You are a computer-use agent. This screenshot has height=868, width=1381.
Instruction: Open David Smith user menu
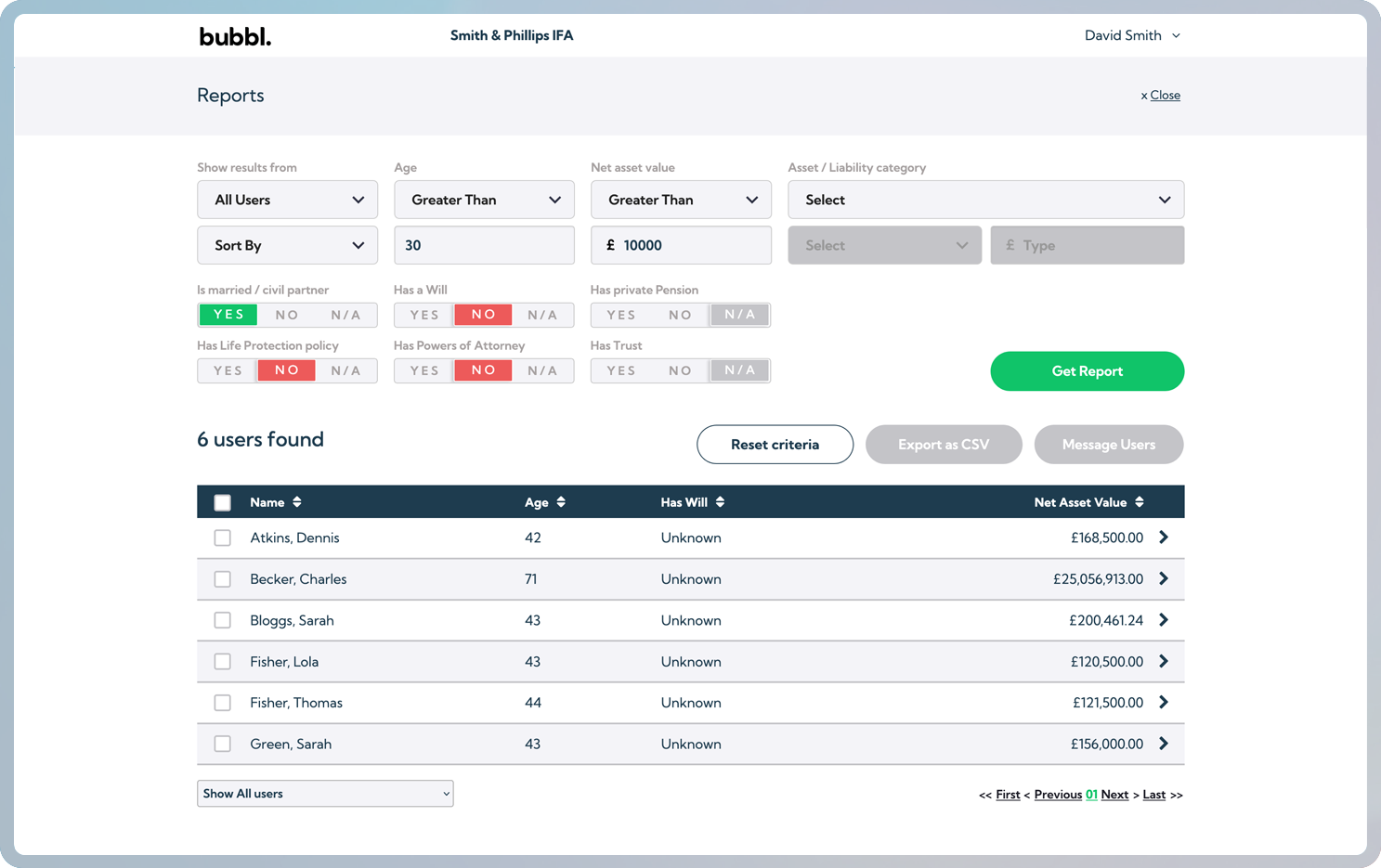click(x=1132, y=35)
